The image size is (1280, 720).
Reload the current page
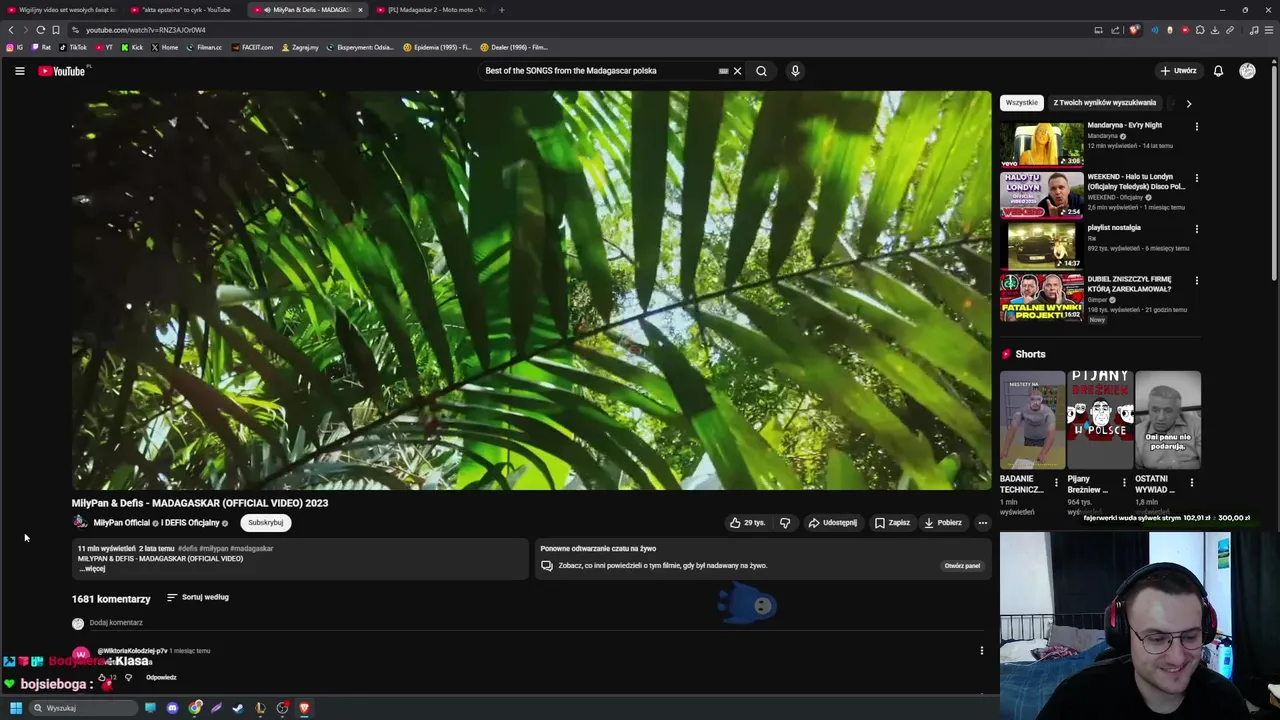click(x=40, y=30)
